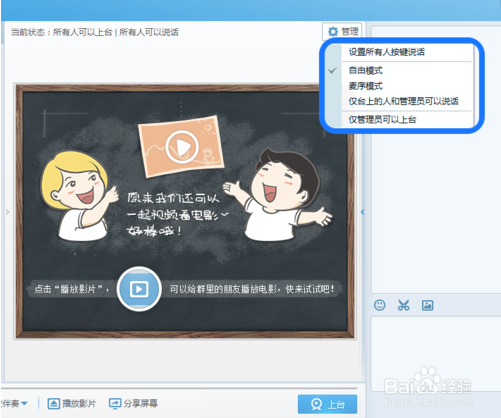This screenshot has height=418, width=501.
Task: Click the 分享屏幕 screen share icon
Action: 115,404
